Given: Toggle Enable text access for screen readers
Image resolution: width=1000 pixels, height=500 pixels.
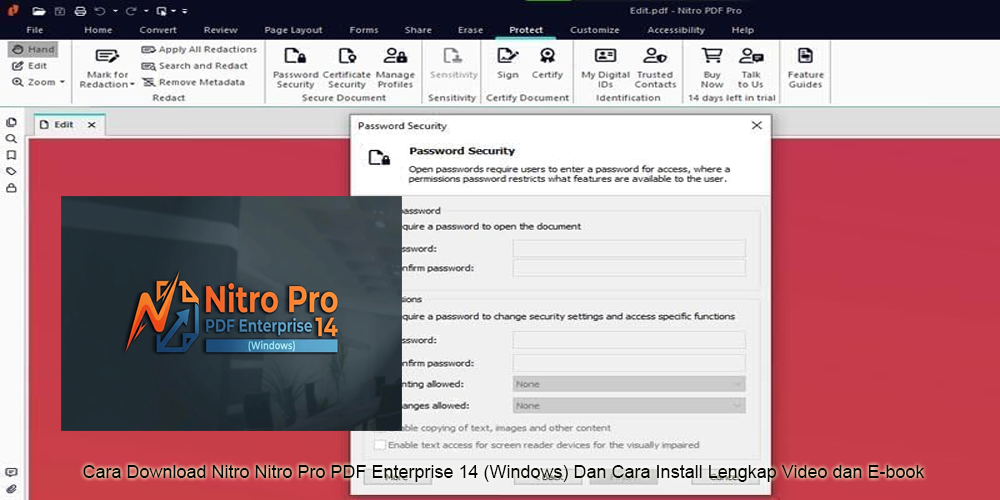Looking at the screenshot, I should coord(380,445).
